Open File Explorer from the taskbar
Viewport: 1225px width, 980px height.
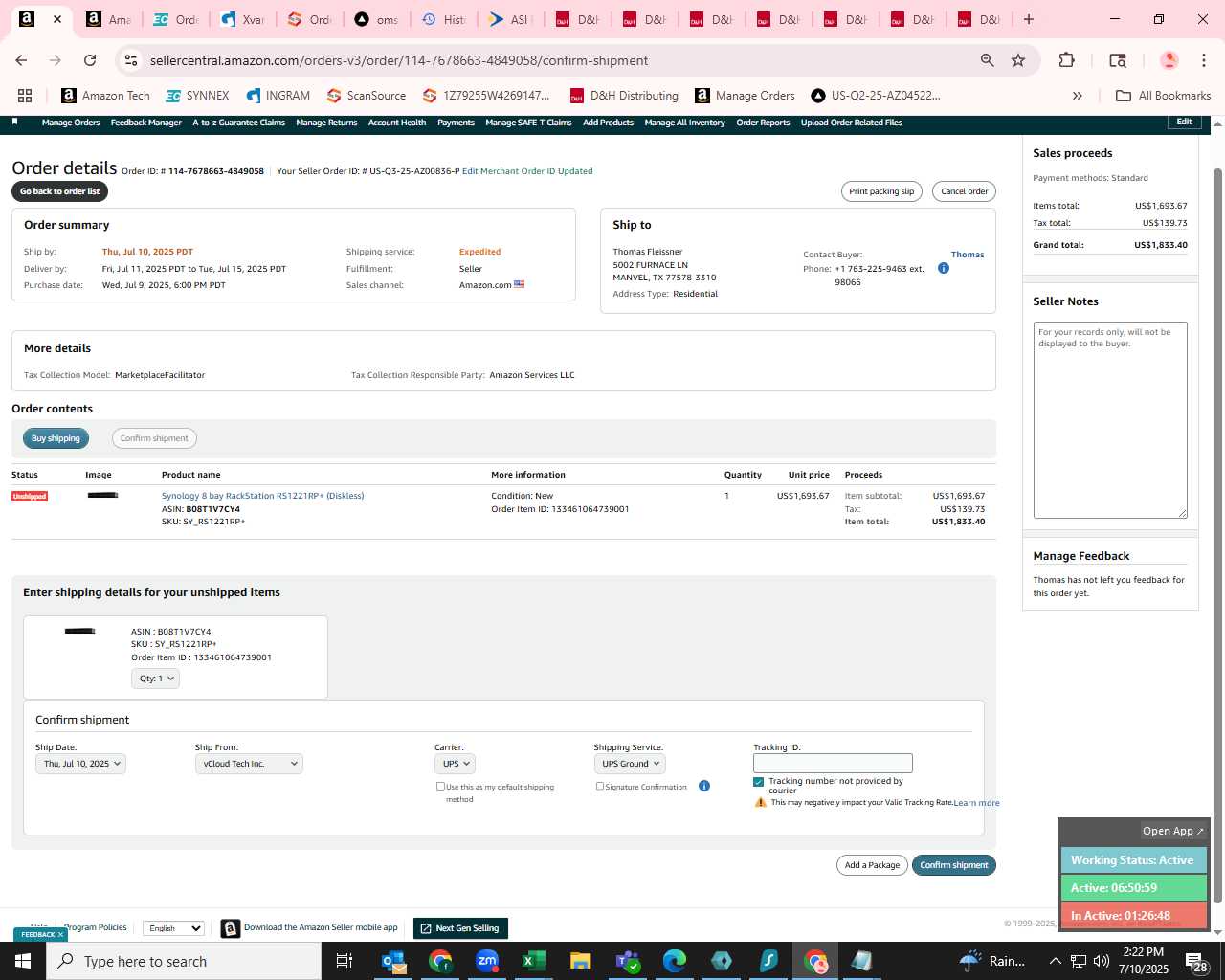580,961
